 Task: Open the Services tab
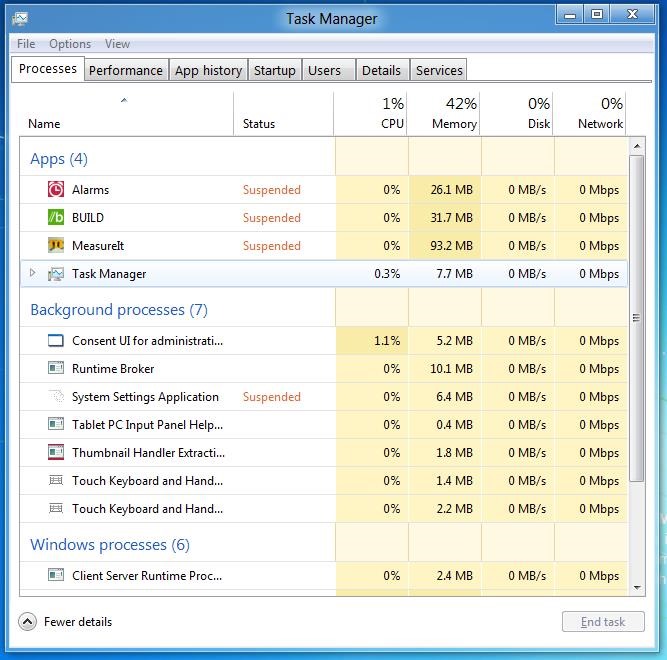[439, 70]
